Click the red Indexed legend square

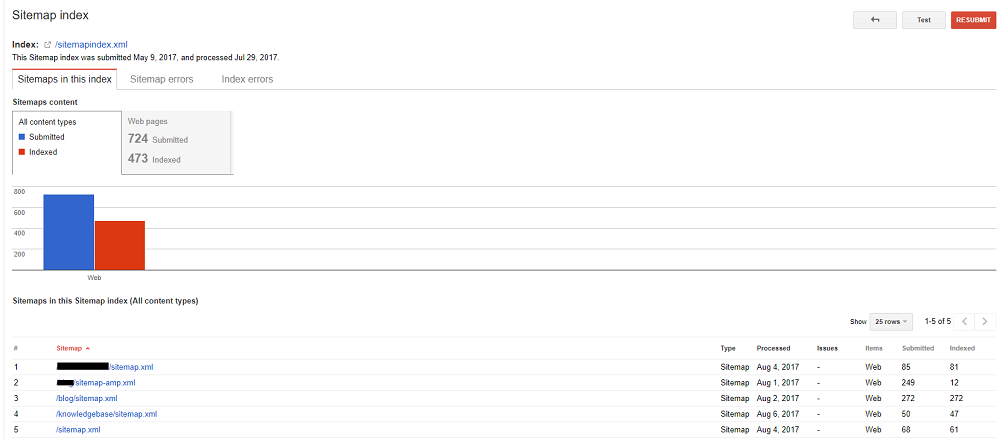[22, 153]
